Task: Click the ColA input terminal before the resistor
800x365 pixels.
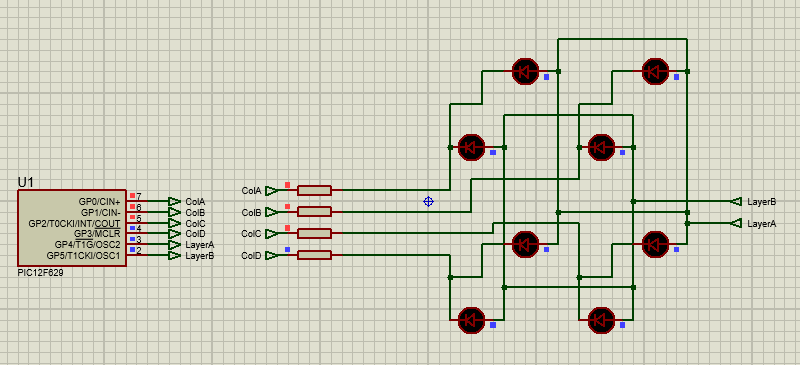Action: (x=272, y=190)
